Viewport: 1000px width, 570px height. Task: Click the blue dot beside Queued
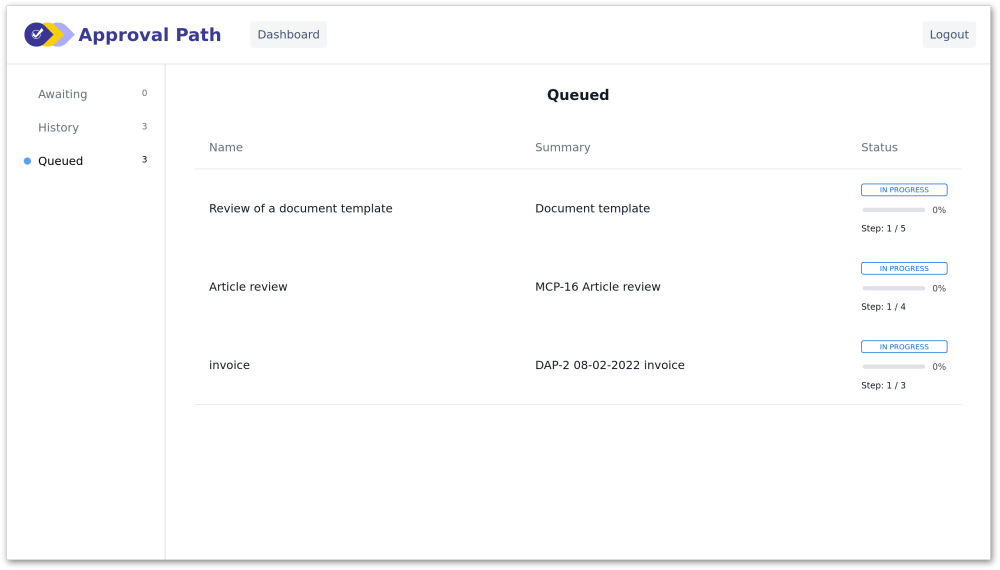coord(27,161)
